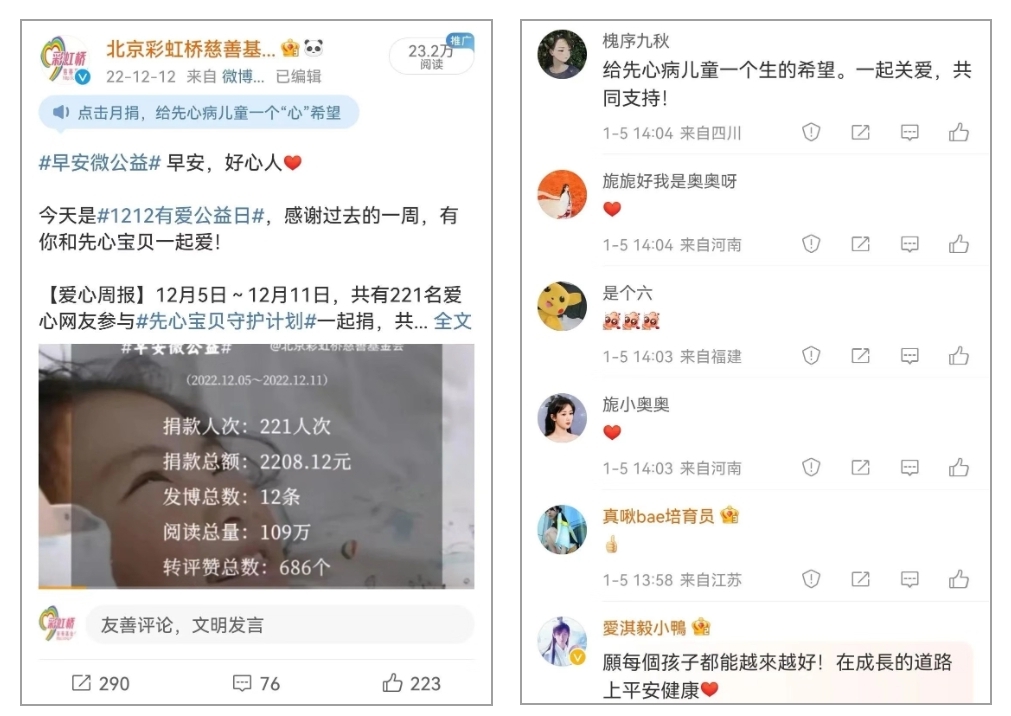Like the comment by 槐序九秋
The height and width of the screenshot is (716, 1011).
(959, 133)
